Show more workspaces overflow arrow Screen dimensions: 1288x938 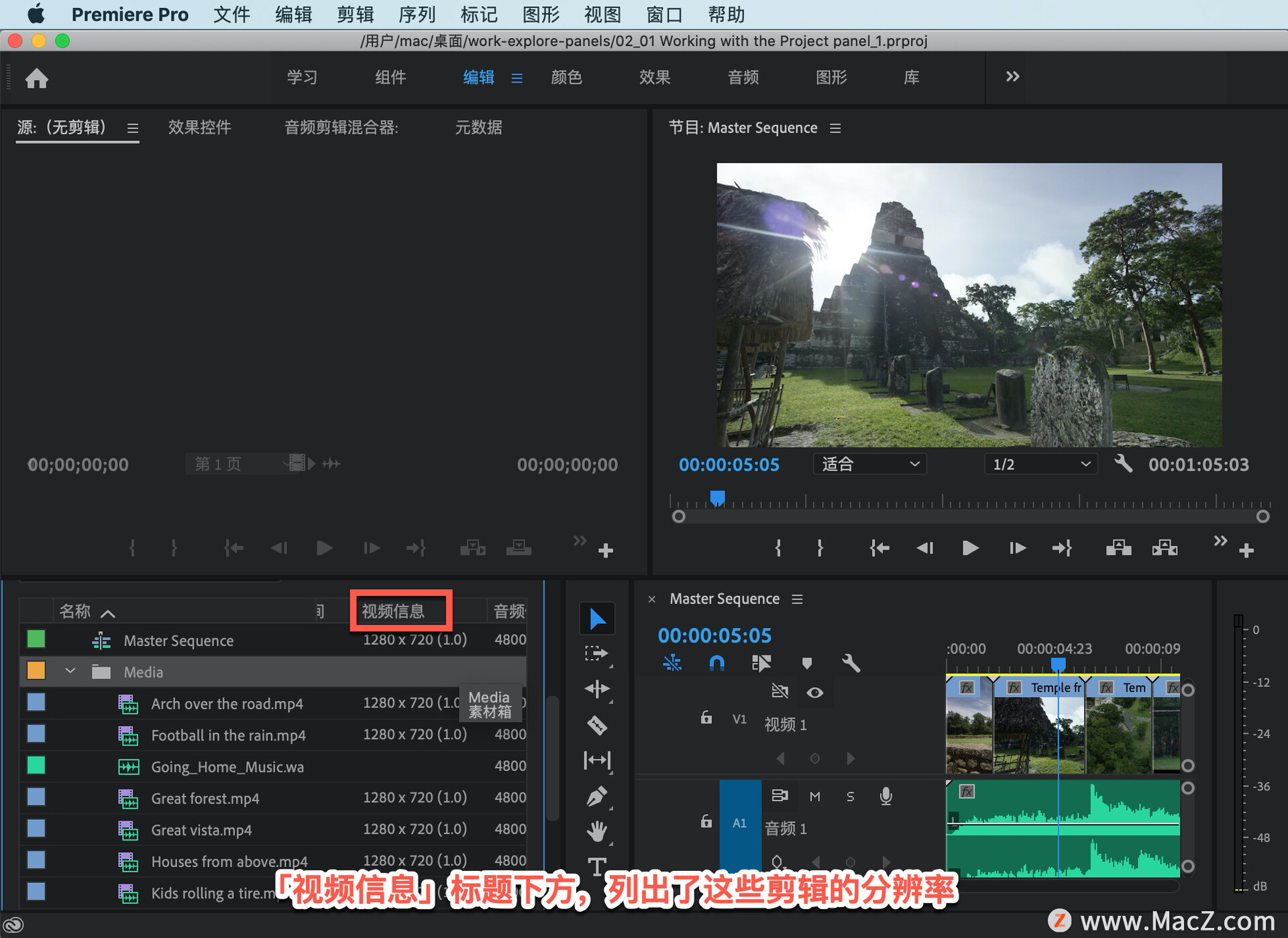[x=1012, y=76]
